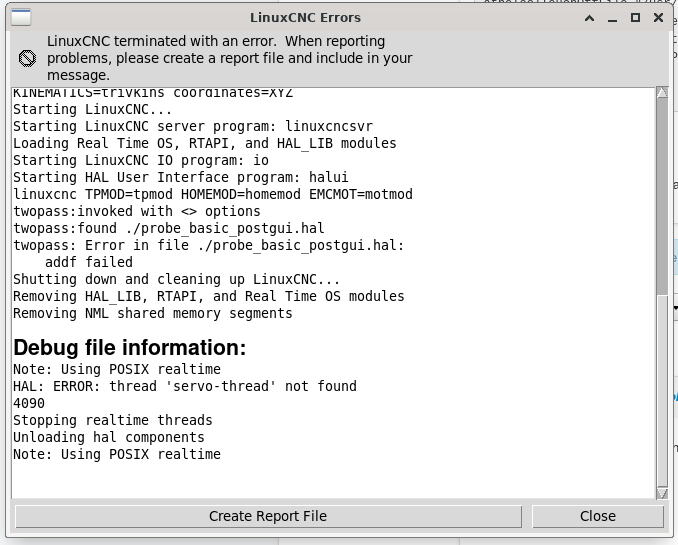
Task: Click the roll-up arrow in title bar
Action: (x=589, y=17)
